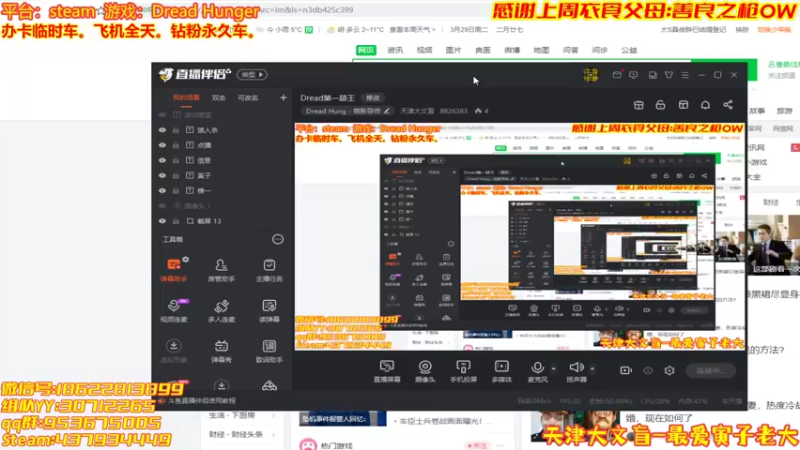800x450 pixels.
Task: Open the 弹幕助手 tool
Action: point(173,269)
